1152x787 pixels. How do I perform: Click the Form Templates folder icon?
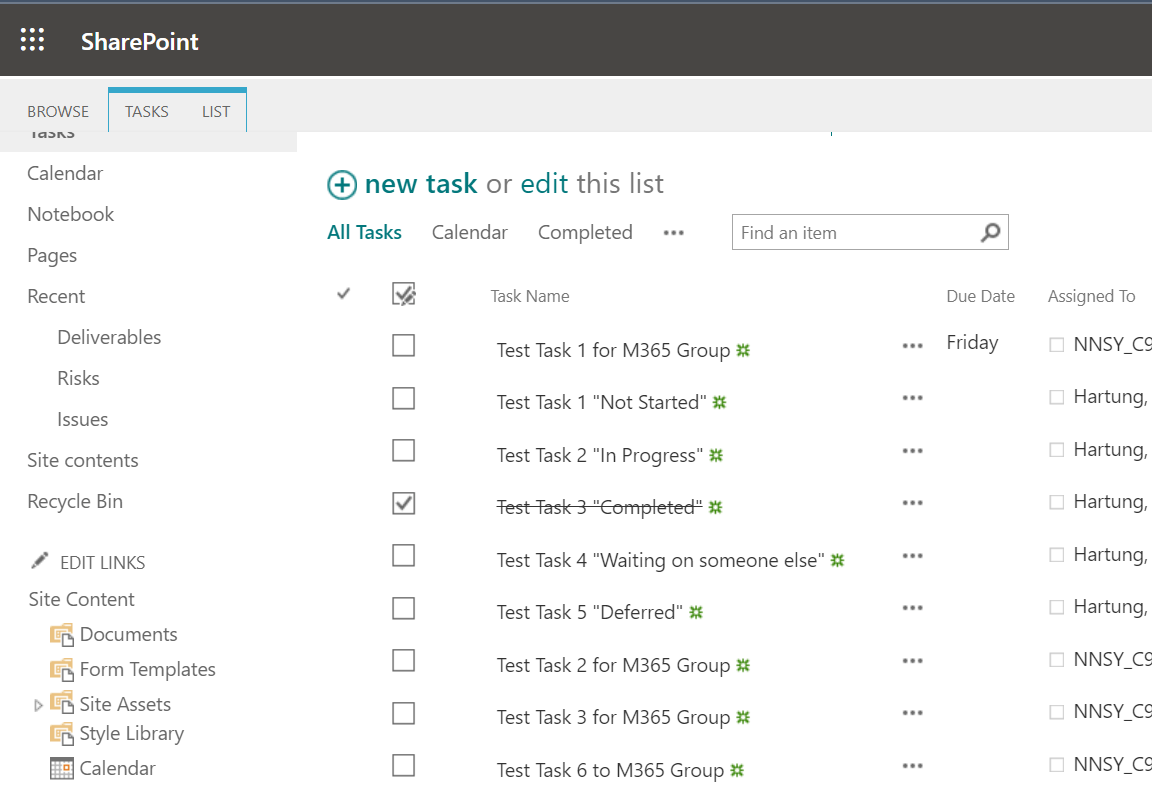[x=62, y=670]
